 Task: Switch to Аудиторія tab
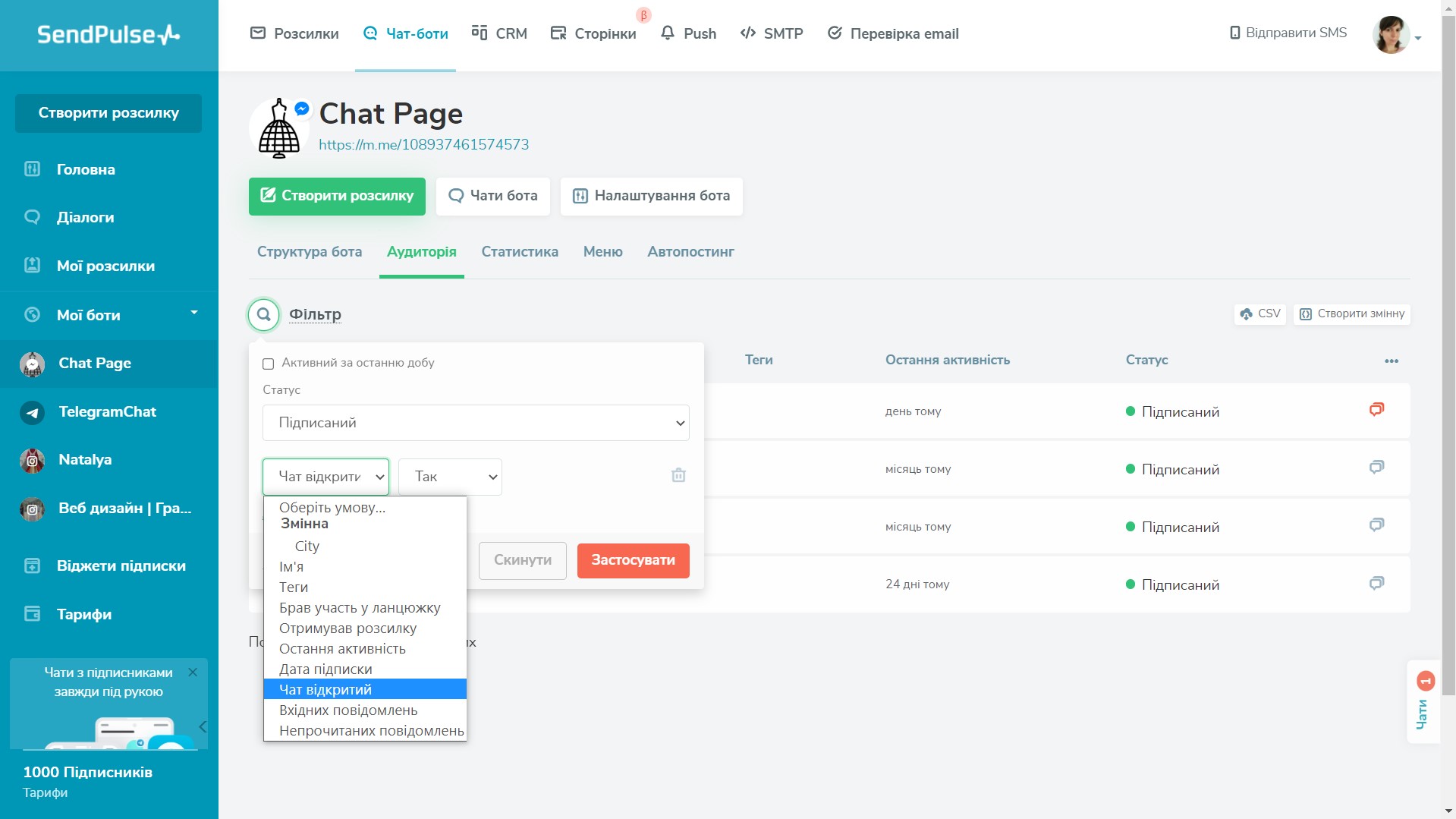pyautogui.click(x=422, y=251)
